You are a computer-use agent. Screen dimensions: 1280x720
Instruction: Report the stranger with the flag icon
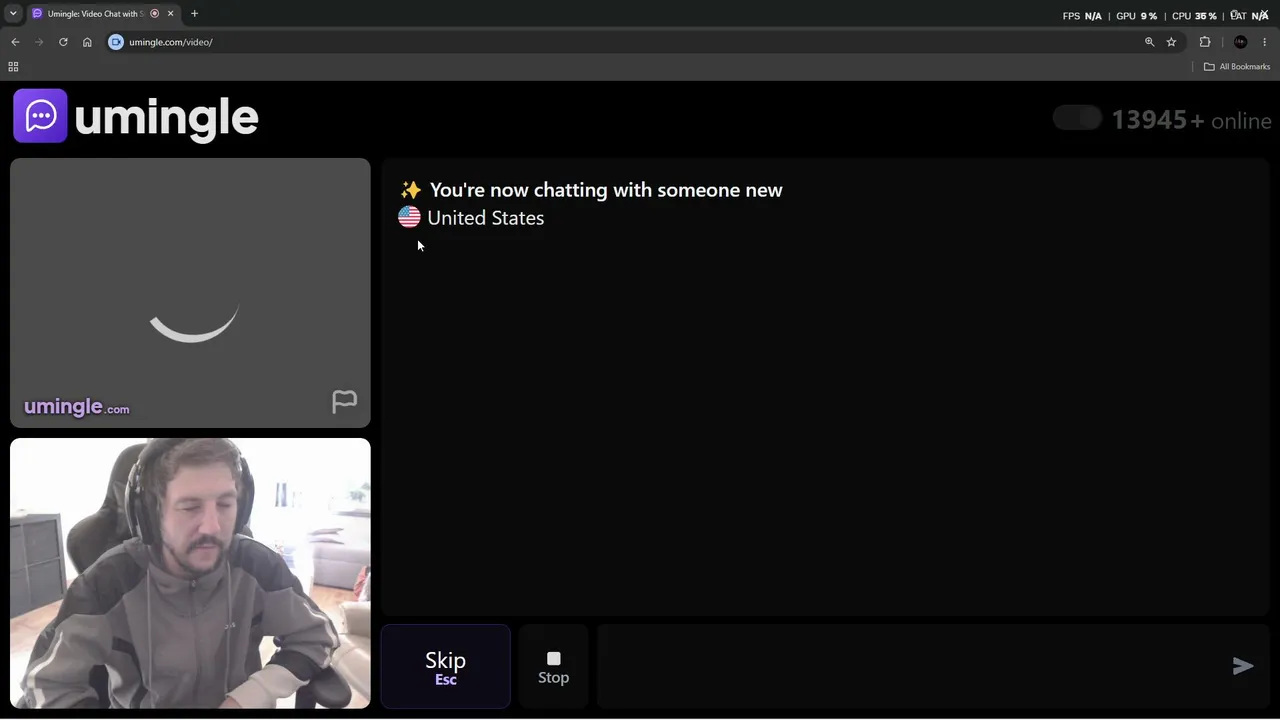[x=344, y=401]
